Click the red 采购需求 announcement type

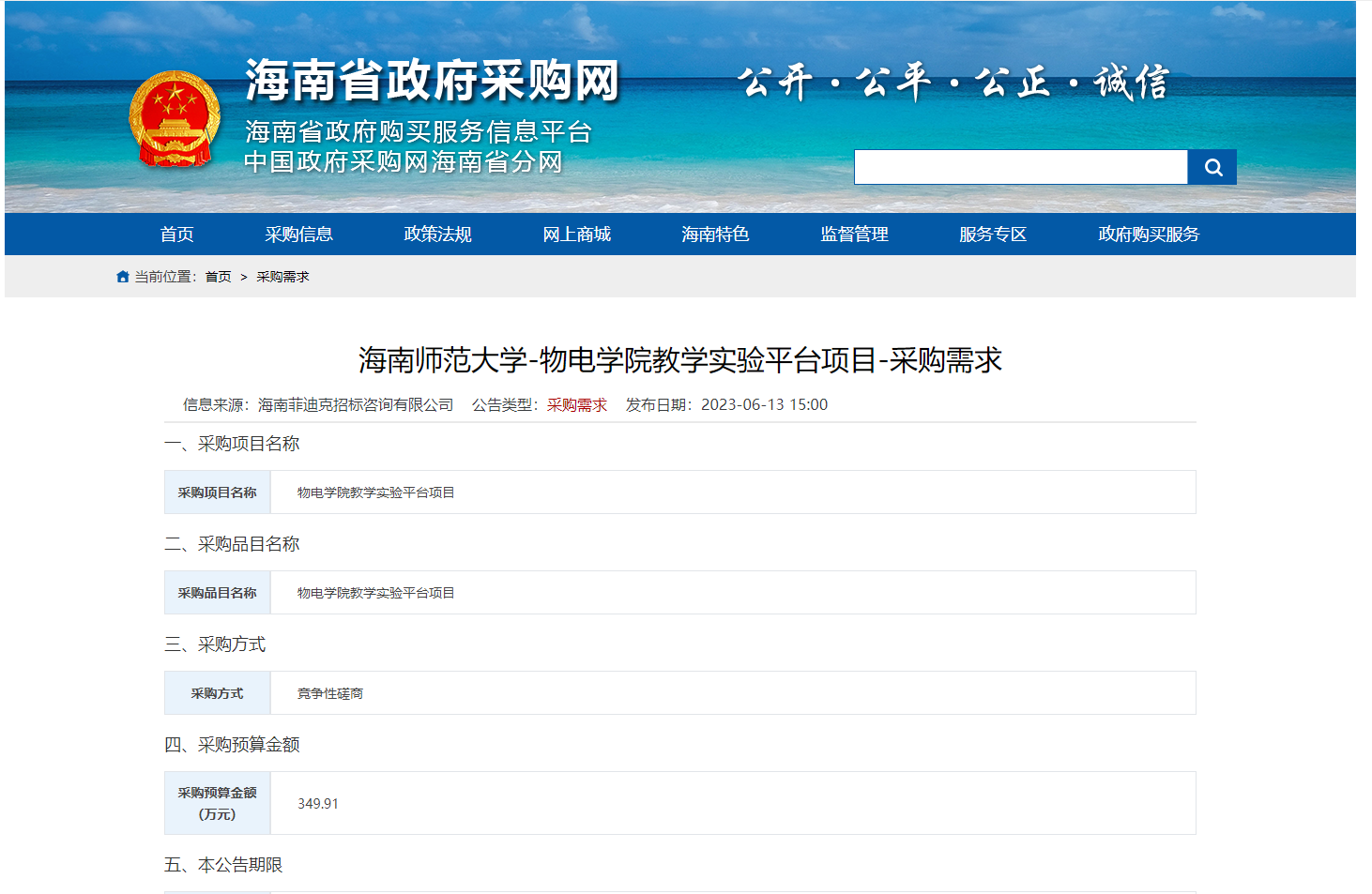[577, 405]
